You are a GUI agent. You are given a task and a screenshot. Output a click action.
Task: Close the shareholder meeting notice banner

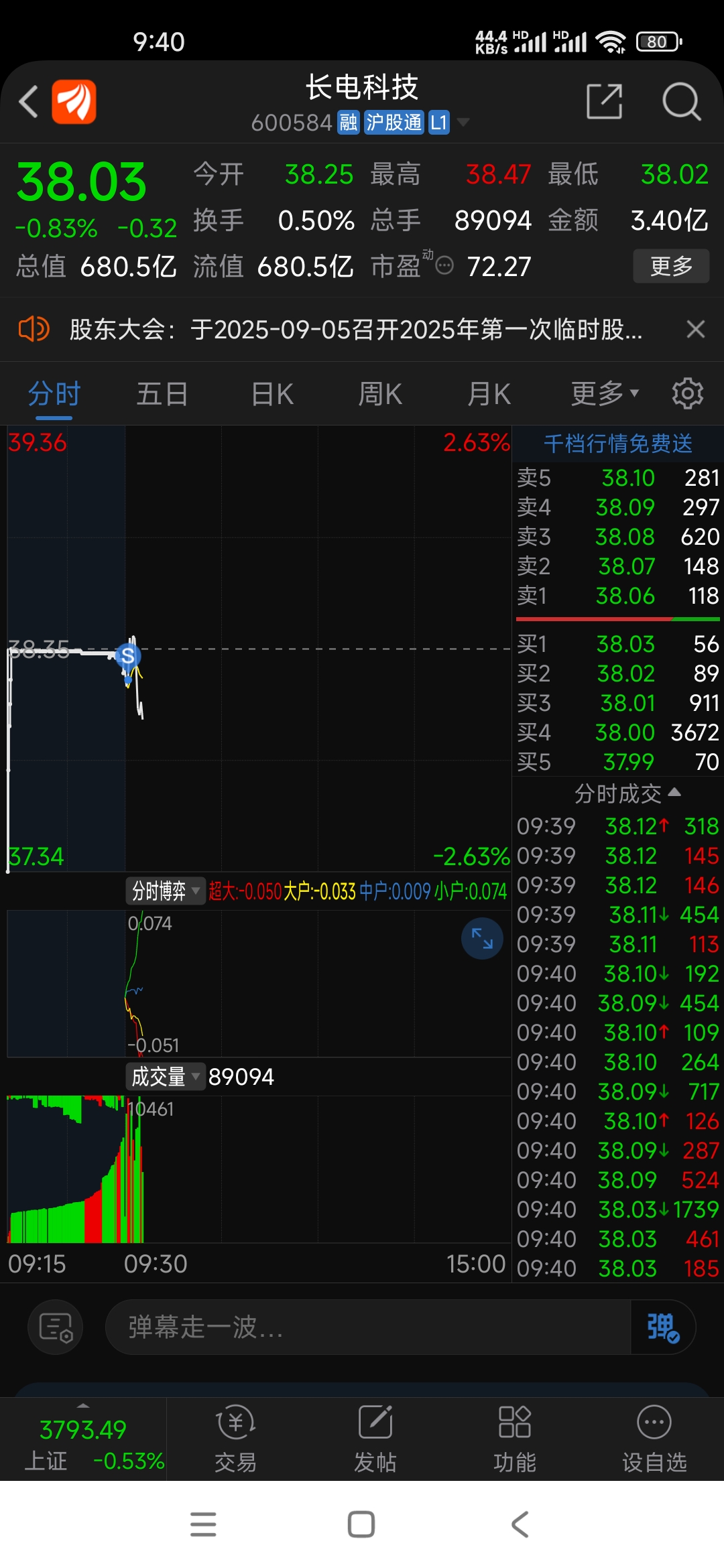point(696,329)
